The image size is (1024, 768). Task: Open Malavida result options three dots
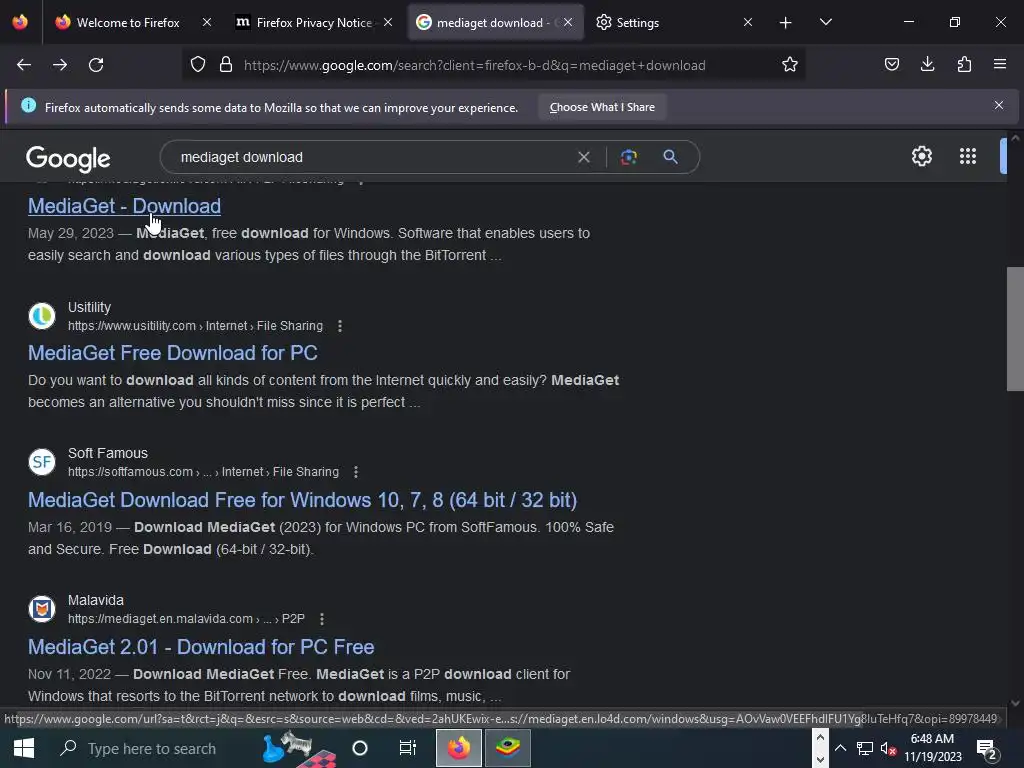[x=322, y=618]
